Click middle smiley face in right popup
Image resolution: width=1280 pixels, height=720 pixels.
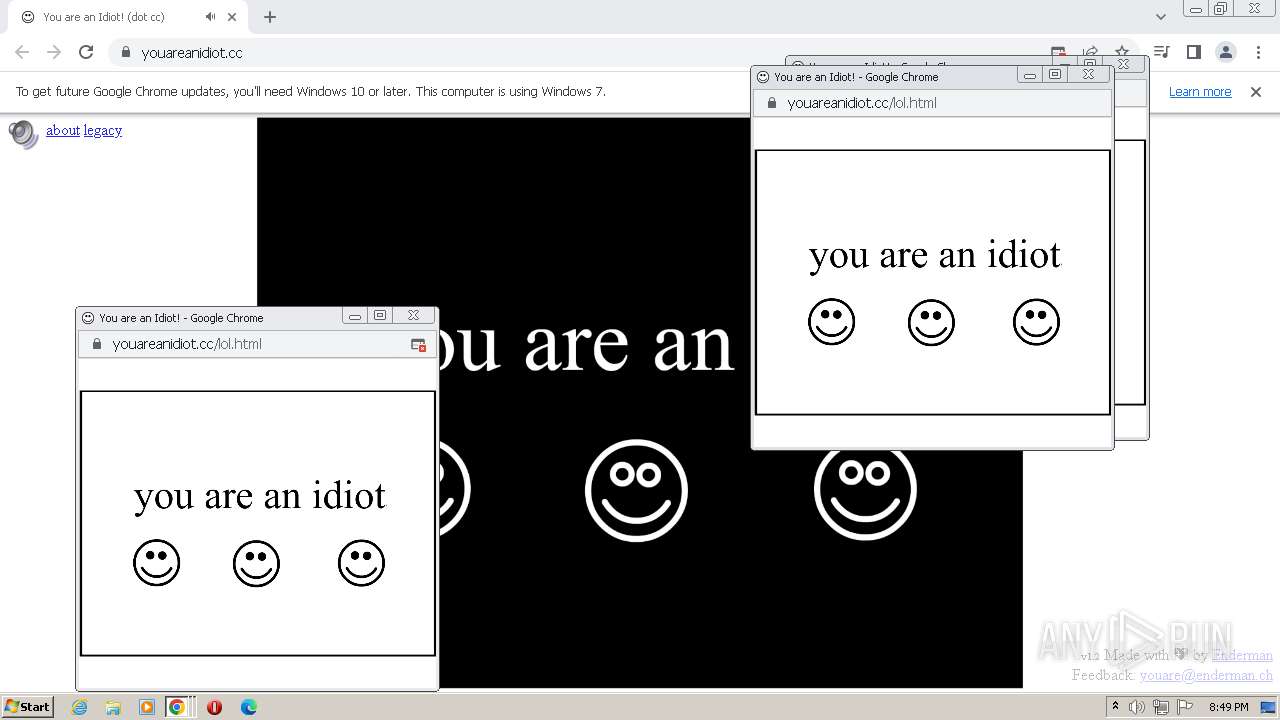[x=931, y=322]
